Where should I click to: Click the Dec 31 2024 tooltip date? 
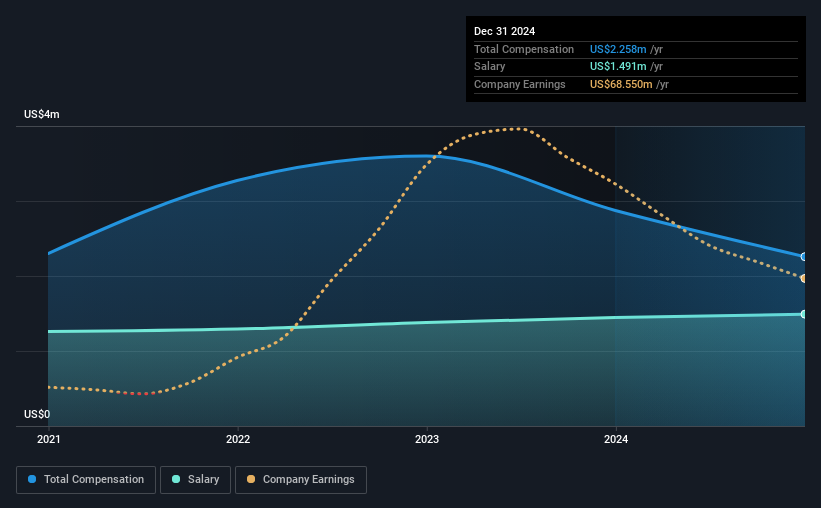[505, 31]
